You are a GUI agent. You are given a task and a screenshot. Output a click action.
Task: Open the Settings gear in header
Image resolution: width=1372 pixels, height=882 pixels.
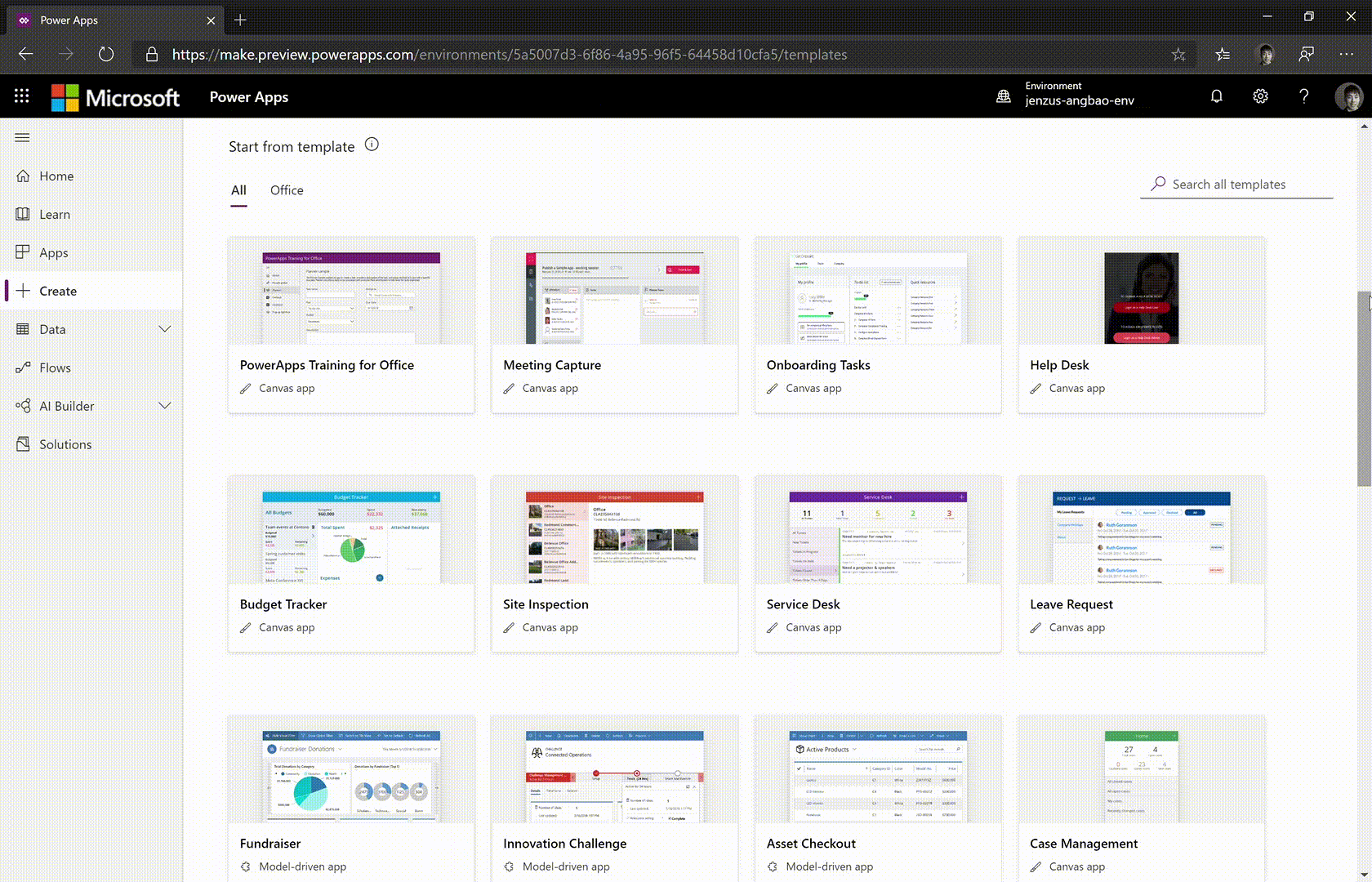coord(1260,96)
